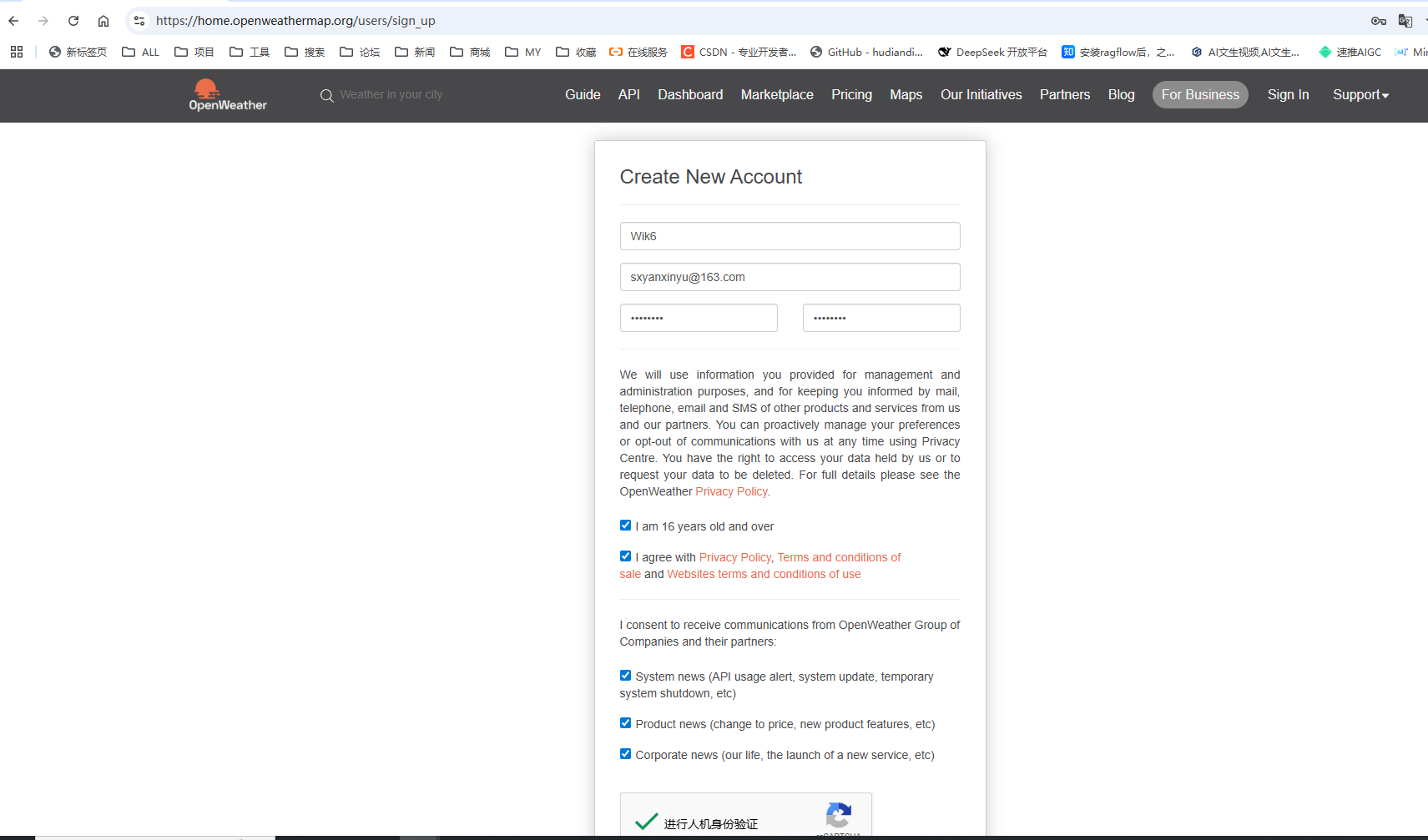Open Marketplace in the navbar

[x=777, y=95]
